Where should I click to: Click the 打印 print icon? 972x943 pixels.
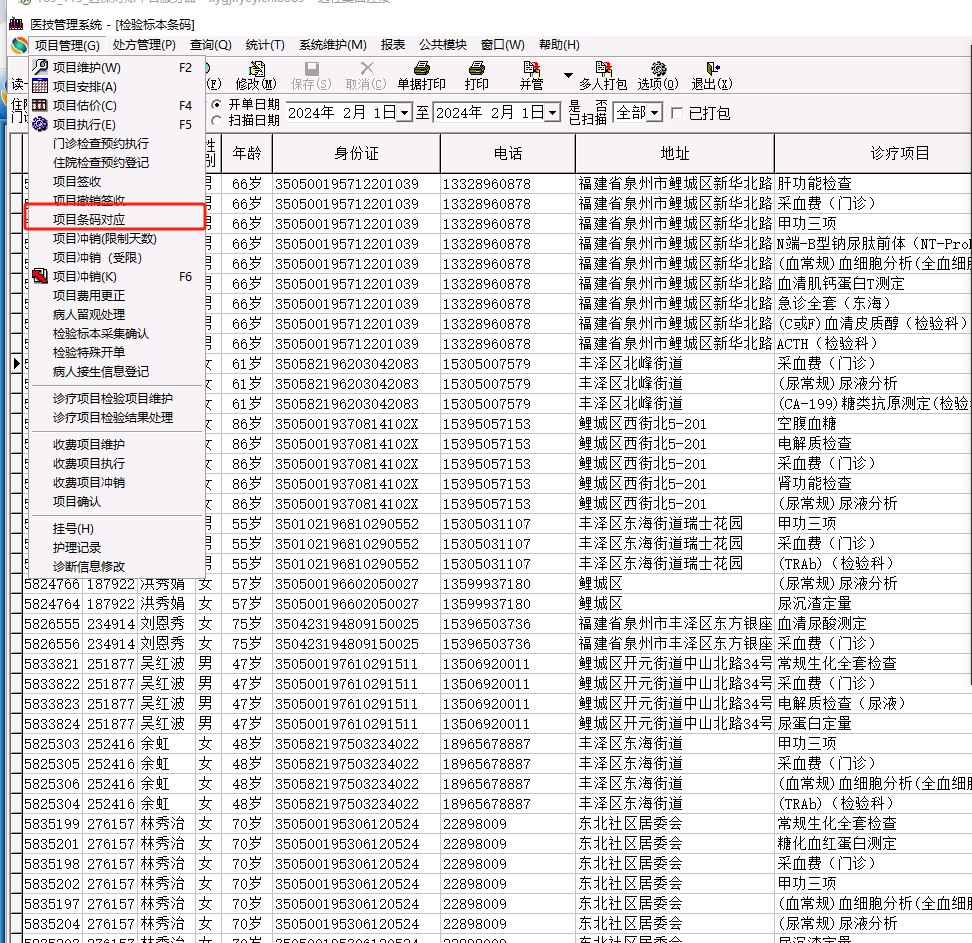(x=477, y=68)
